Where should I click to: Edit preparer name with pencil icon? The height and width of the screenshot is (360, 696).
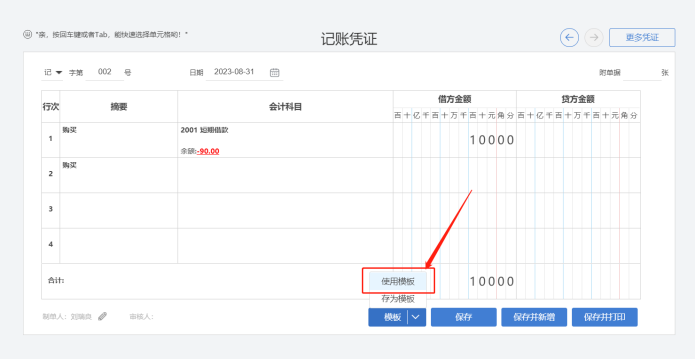coord(103,316)
